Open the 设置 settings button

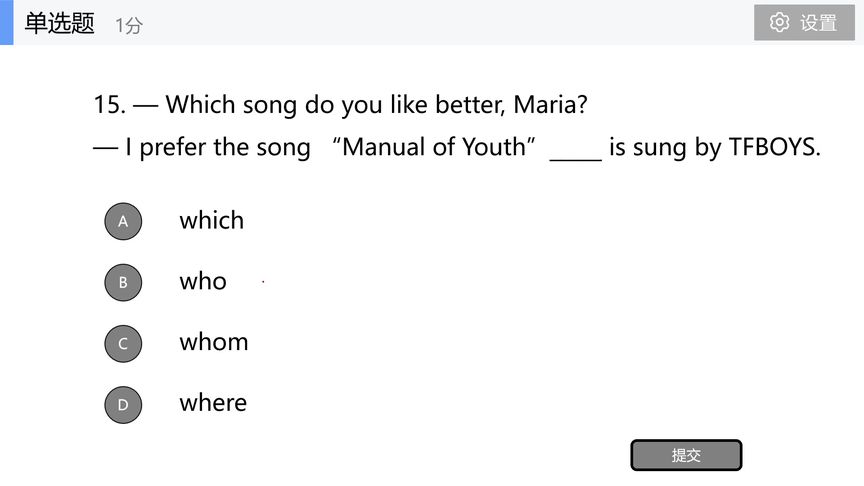coord(804,22)
